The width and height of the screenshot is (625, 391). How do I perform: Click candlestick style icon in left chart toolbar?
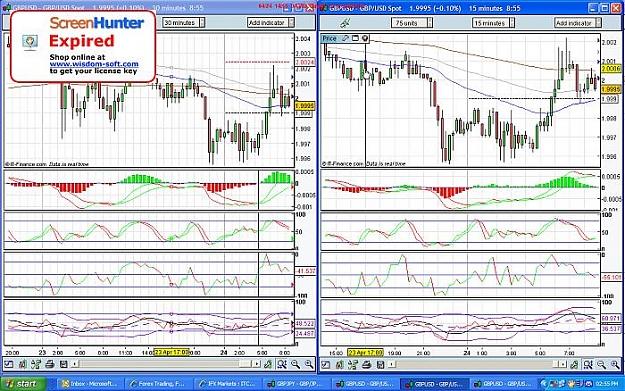(x=22, y=364)
